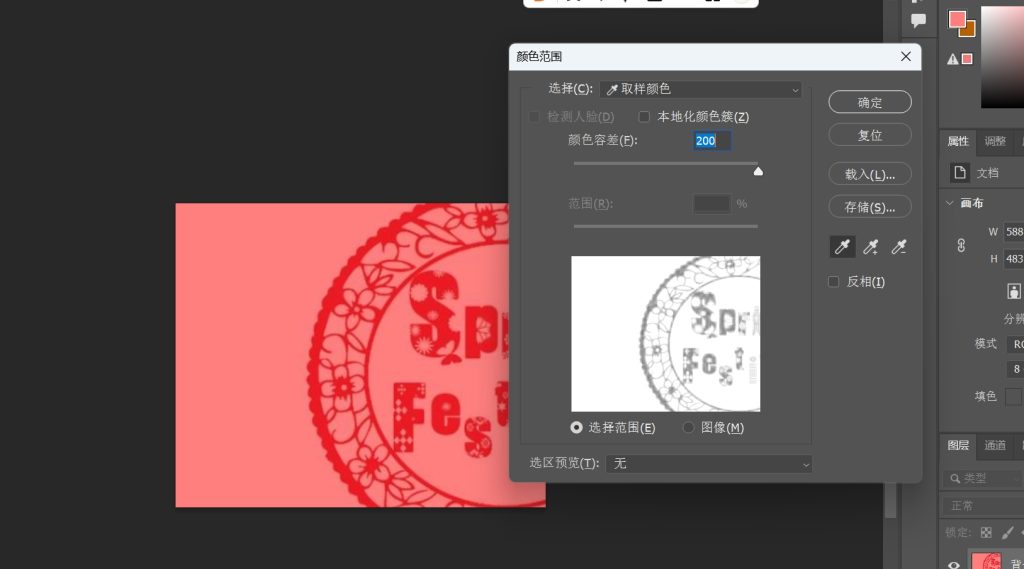This screenshot has height=569, width=1024.
Task: Open the comments panel speech-bubble icon
Action: point(918,20)
